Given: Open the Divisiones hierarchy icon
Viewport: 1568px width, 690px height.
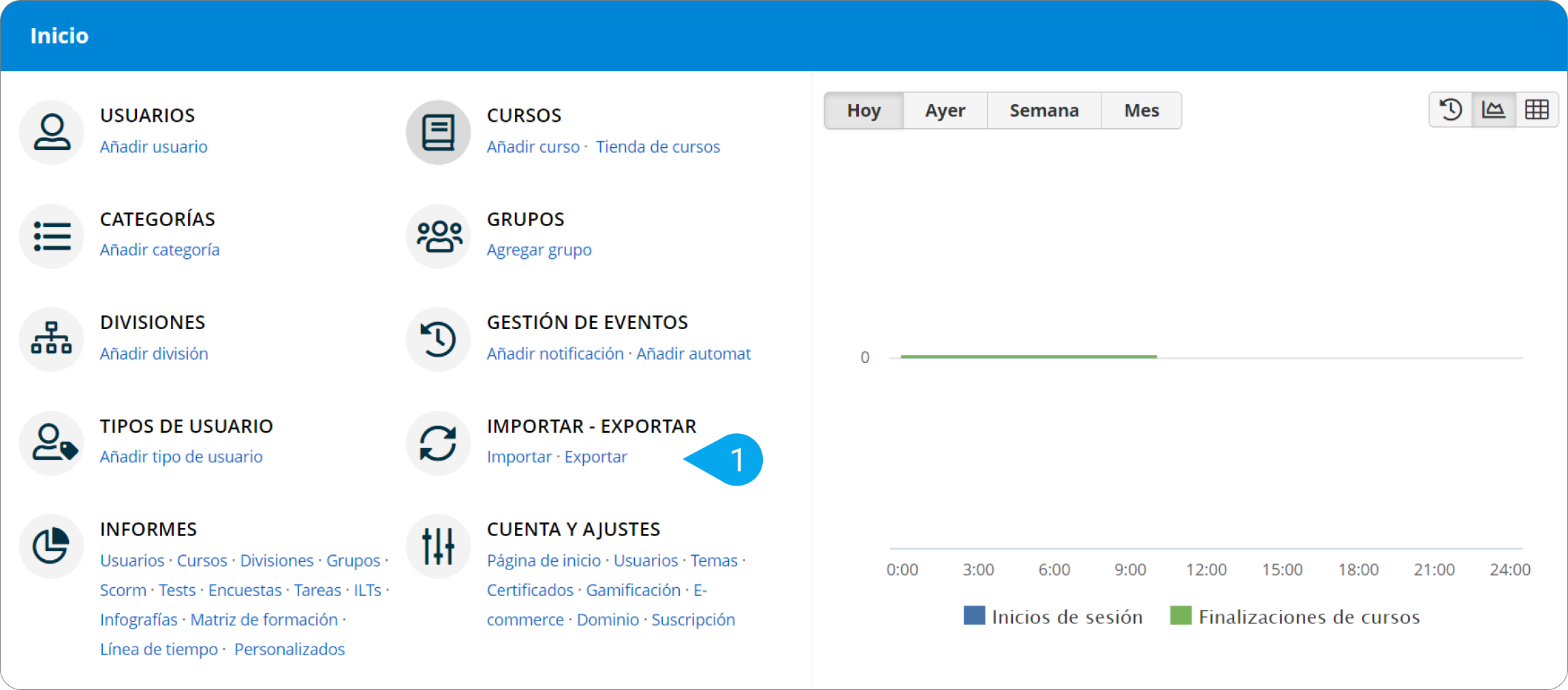Looking at the screenshot, I should 52,339.
